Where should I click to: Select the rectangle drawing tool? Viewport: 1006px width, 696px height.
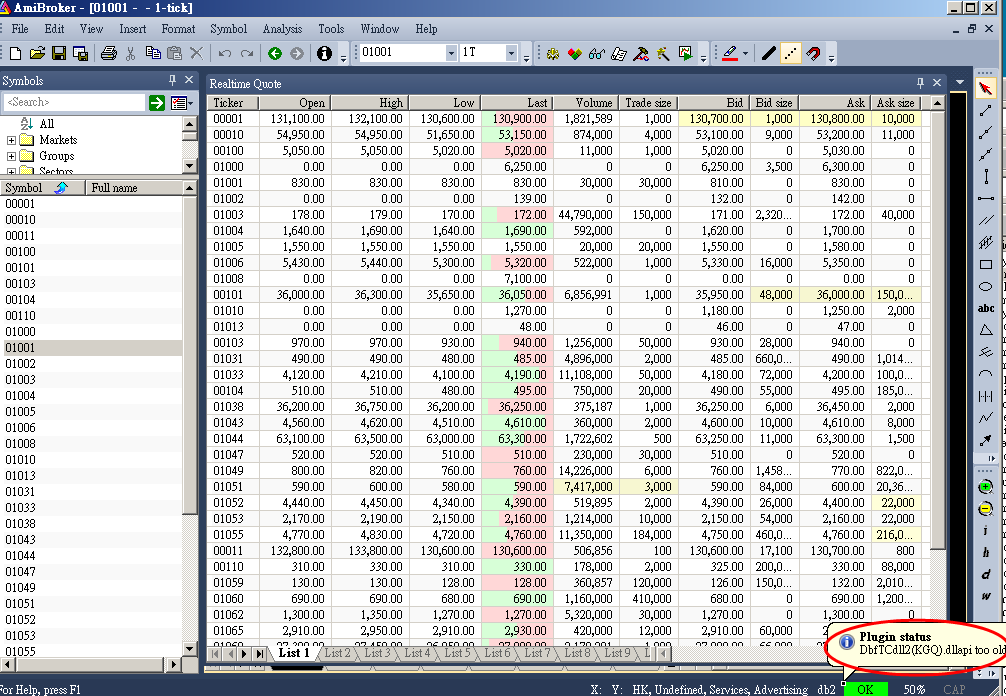pyautogui.click(x=985, y=264)
